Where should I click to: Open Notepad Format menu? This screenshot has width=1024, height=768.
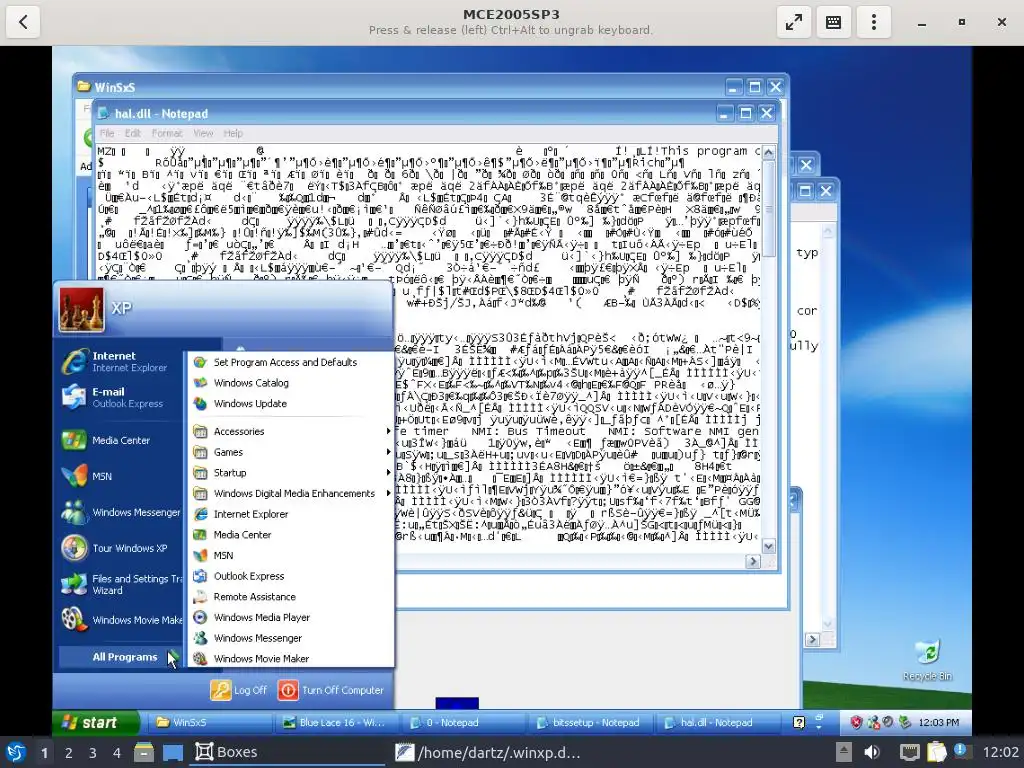click(167, 133)
